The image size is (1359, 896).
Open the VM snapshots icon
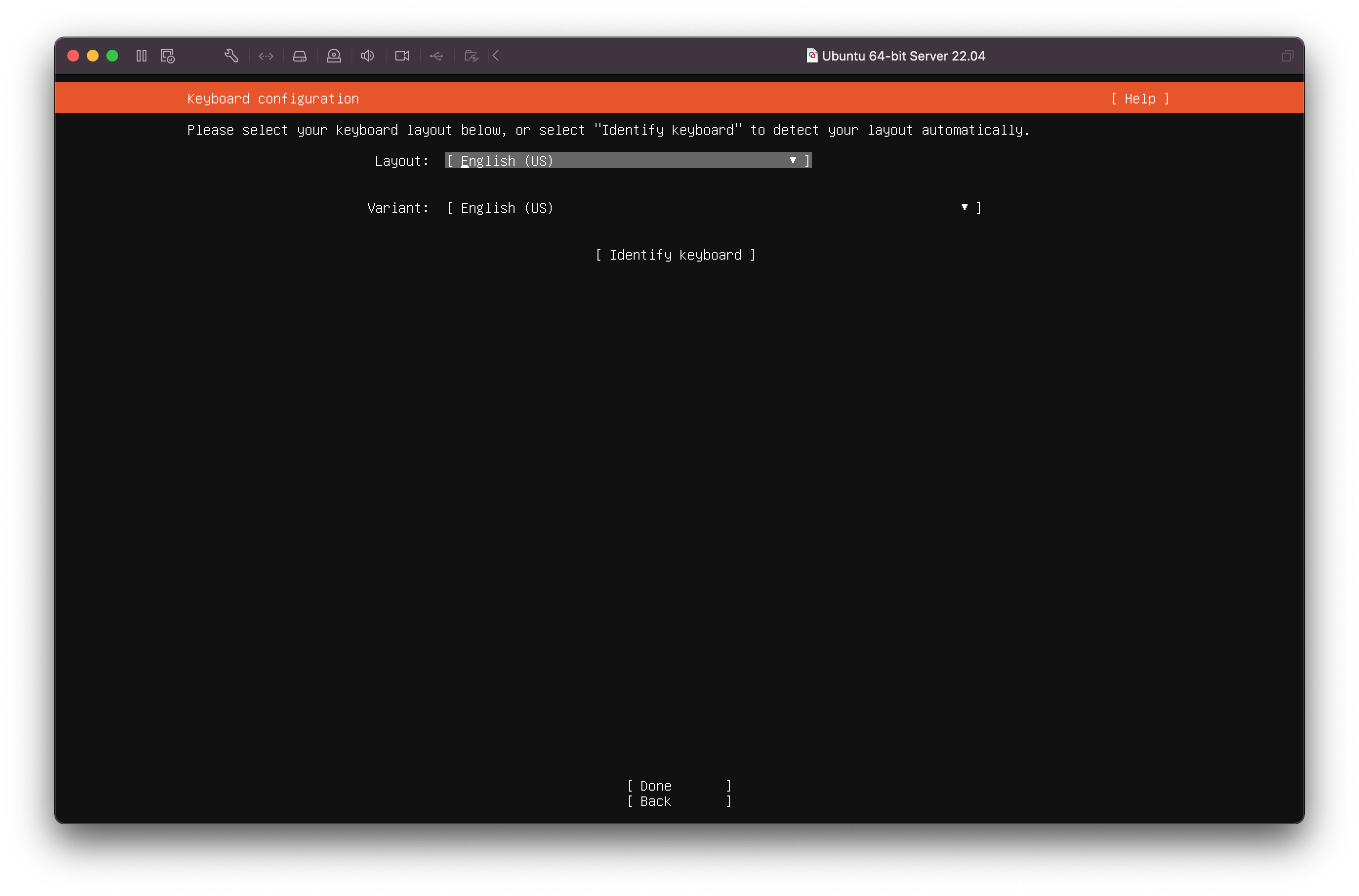tap(167, 56)
